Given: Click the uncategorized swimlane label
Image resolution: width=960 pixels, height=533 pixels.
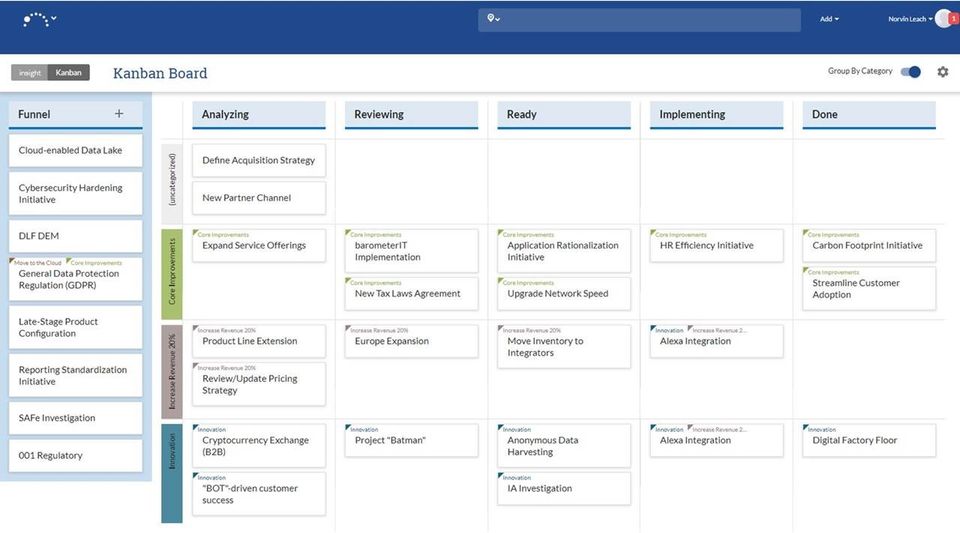Looking at the screenshot, I should [172, 182].
